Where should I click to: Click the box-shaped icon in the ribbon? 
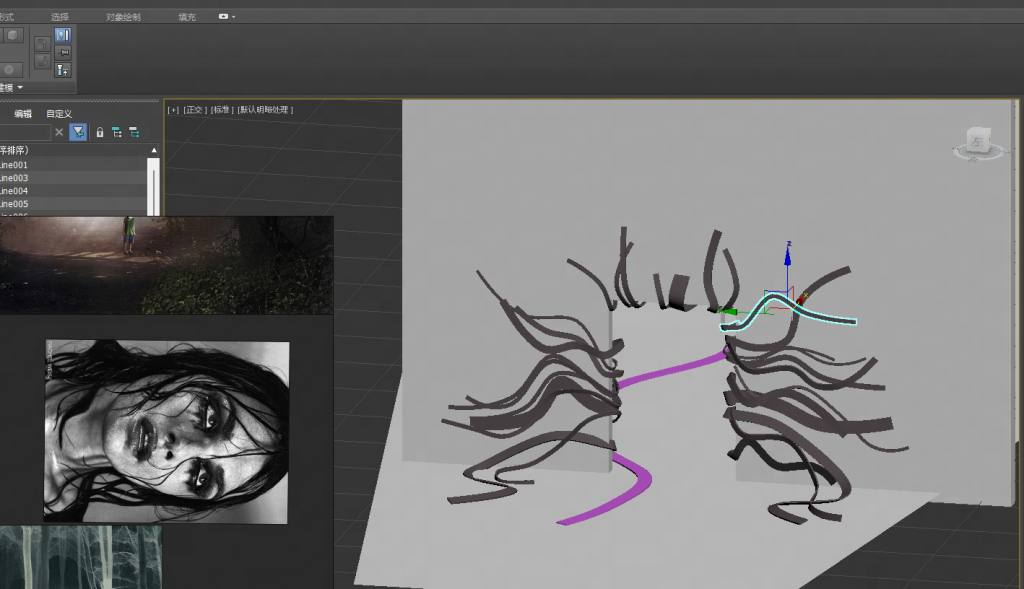(12, 35)
